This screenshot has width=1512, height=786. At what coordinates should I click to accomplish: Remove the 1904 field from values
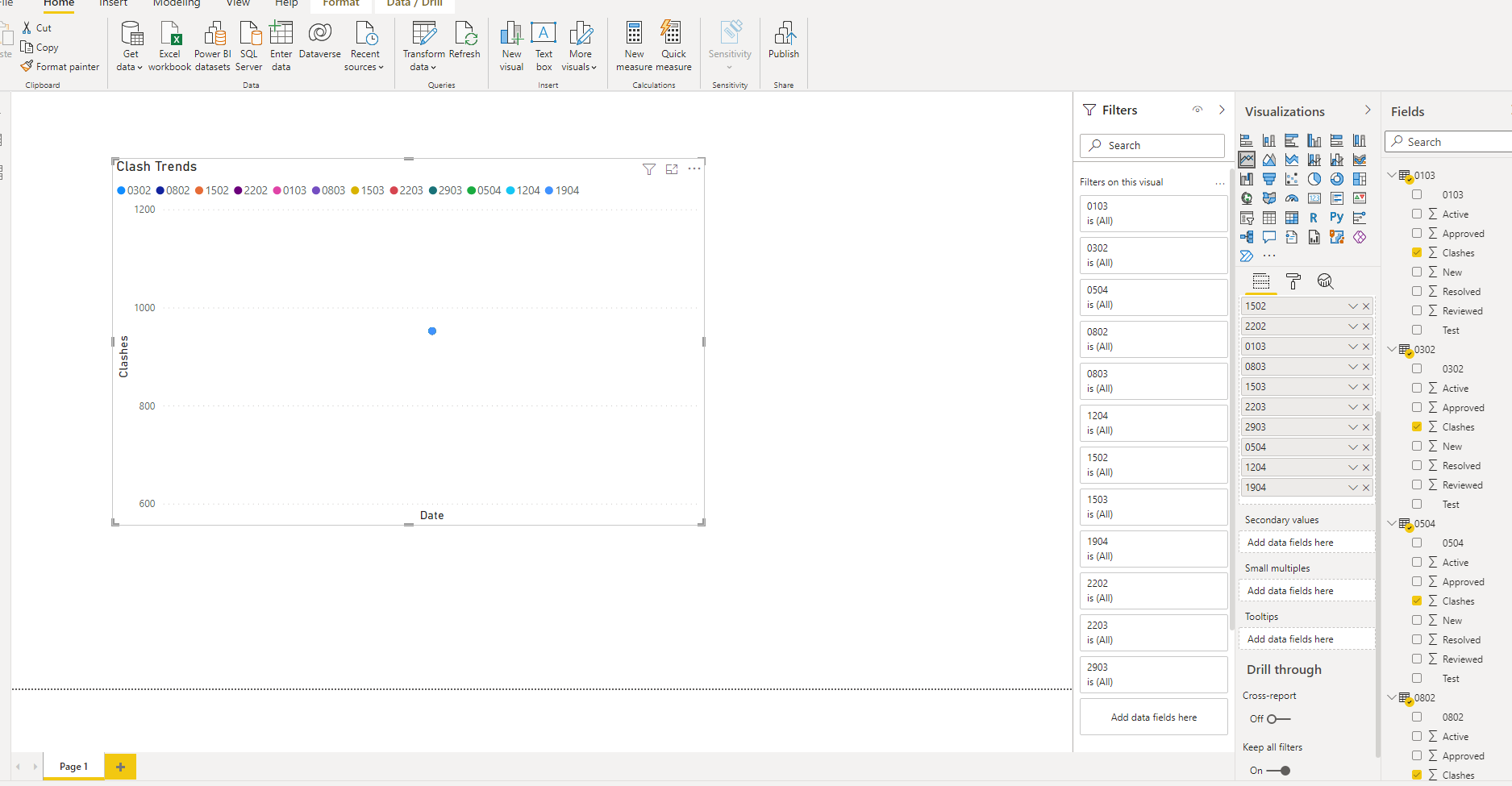pos(1366,488)
